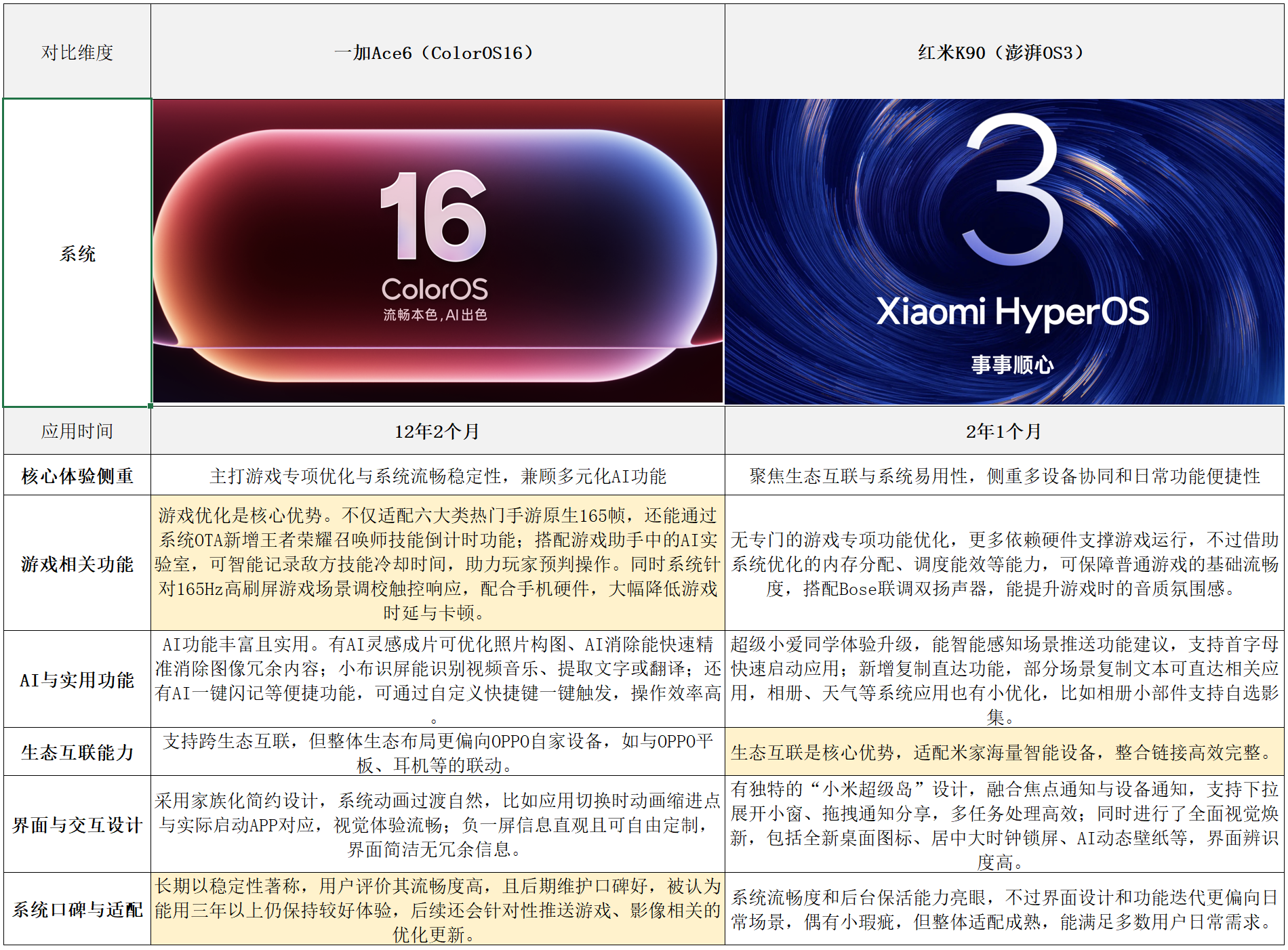The width and height of the screenshot is (1288, 950).
Task: Click the cell starting 主打游戏专项优化与系统流畅稳定性
Action: [x=438, y=475]
